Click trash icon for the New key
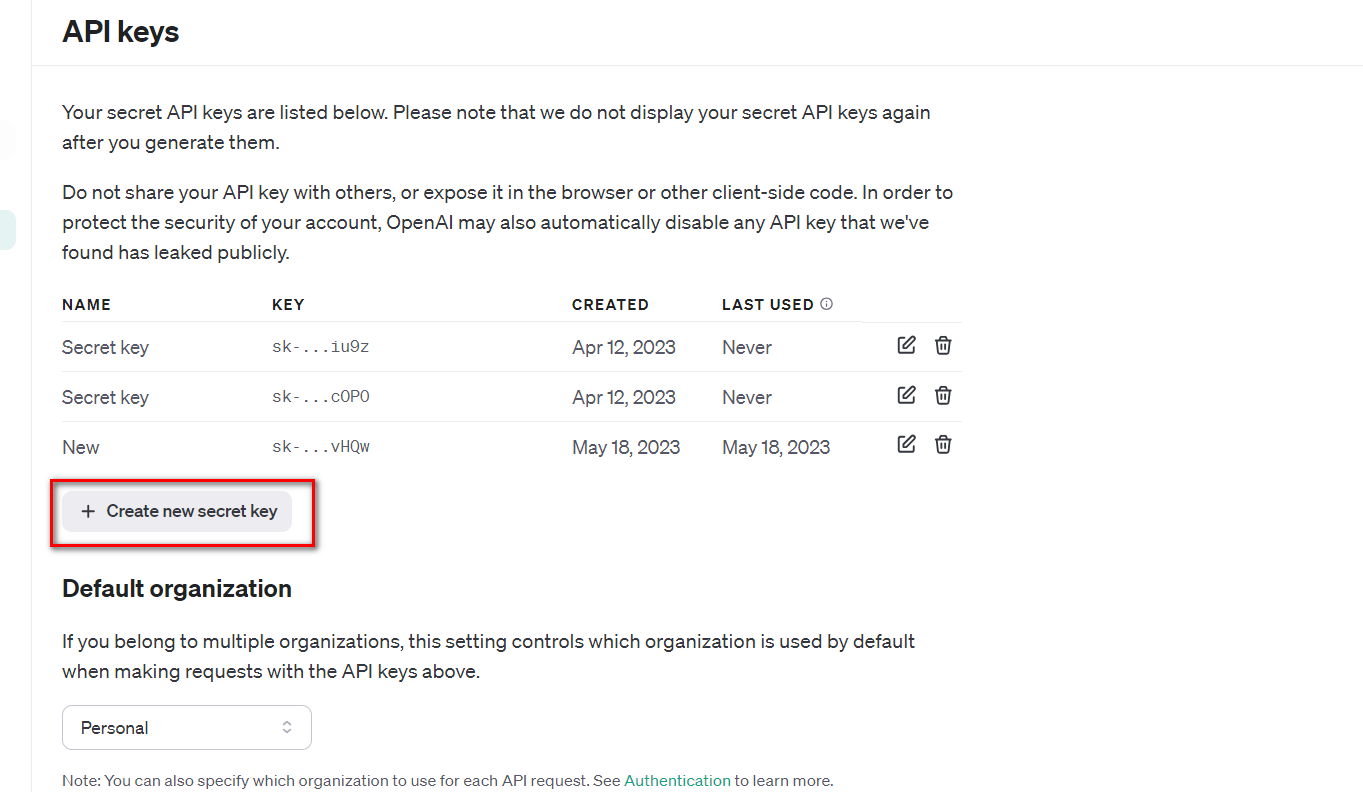This screenshot has height=792, width=1363. coord(943,444)
